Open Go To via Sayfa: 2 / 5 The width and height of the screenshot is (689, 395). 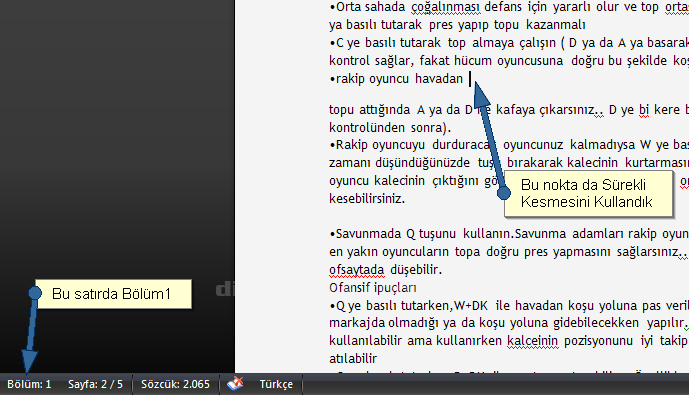[x=95, y=384]
